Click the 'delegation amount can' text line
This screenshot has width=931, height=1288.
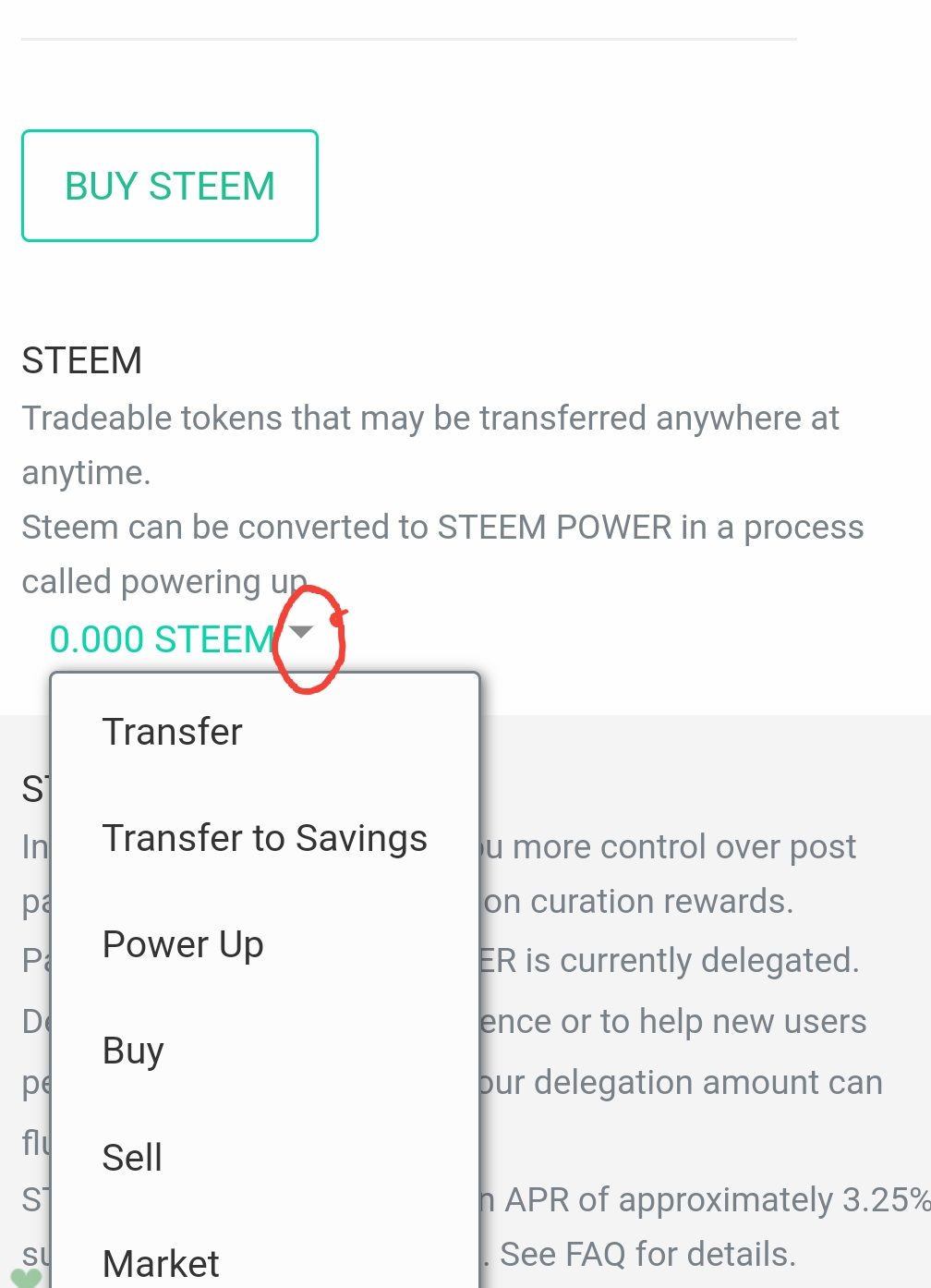(x=682, y=1082)
